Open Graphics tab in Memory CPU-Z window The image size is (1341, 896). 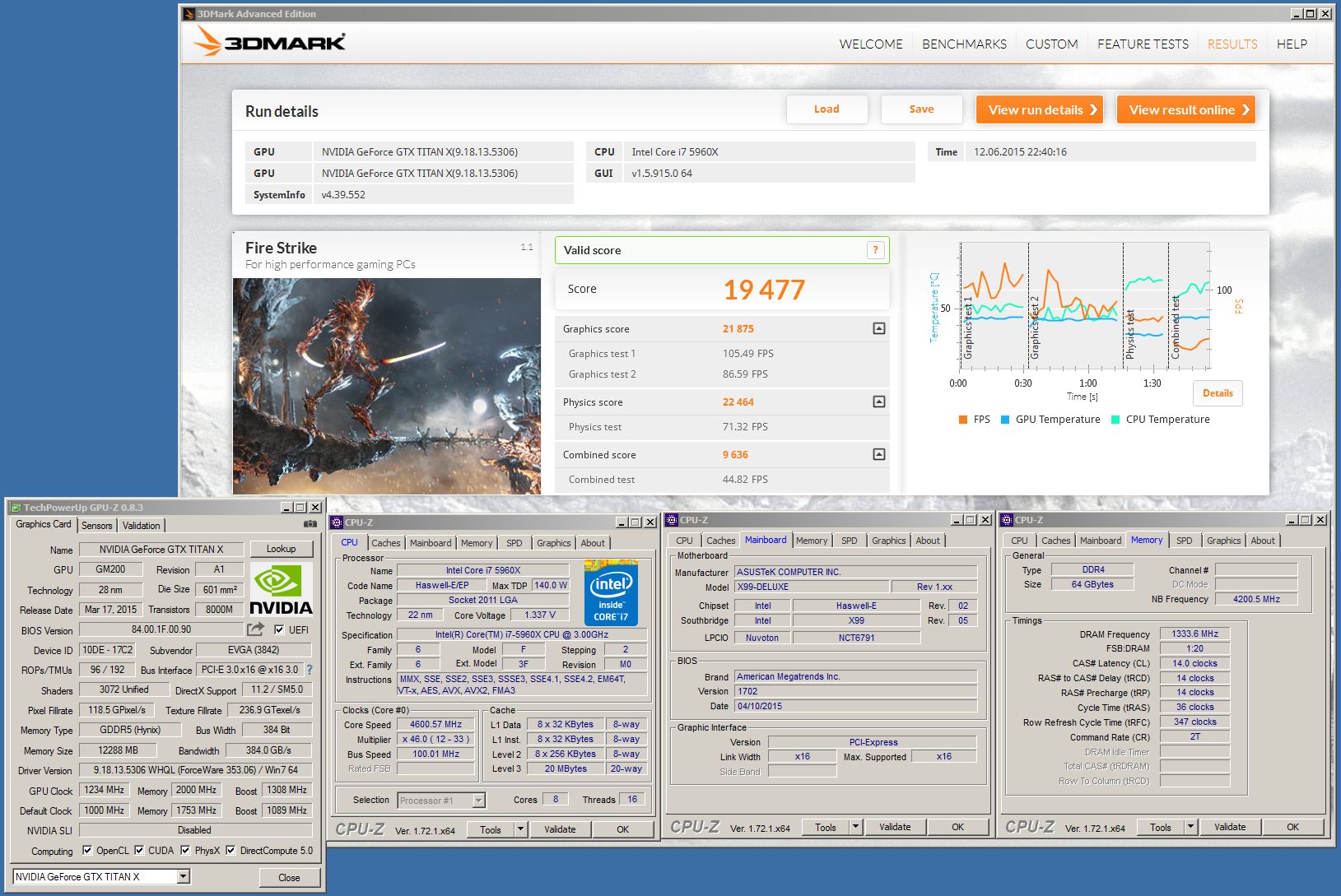coord(1223,541)
